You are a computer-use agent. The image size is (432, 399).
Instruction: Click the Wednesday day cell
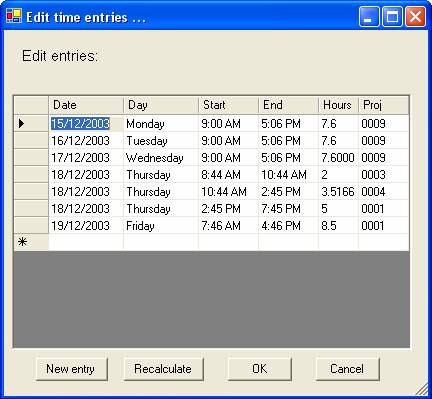161,158
